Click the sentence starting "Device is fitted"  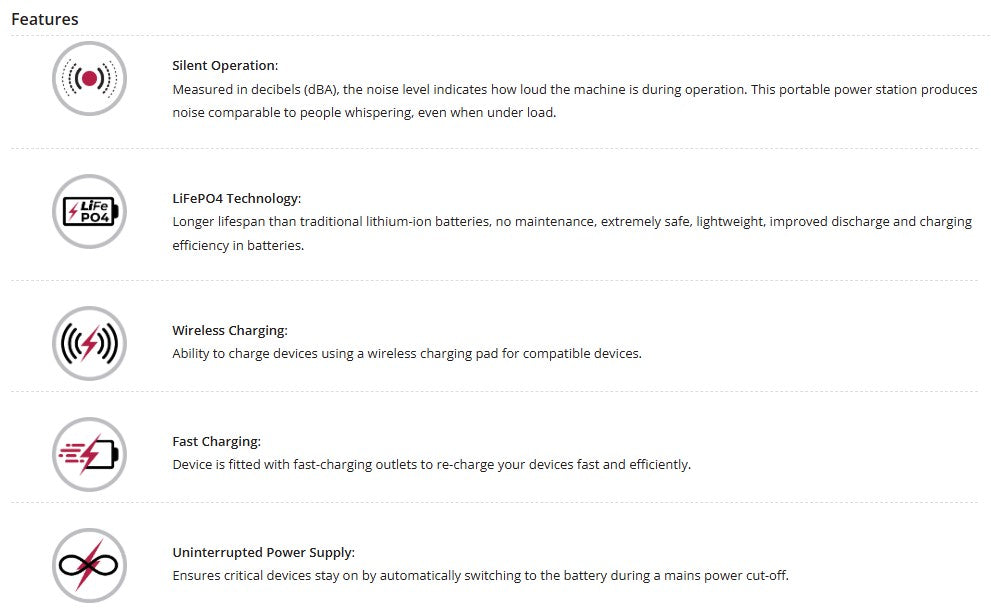431,464
